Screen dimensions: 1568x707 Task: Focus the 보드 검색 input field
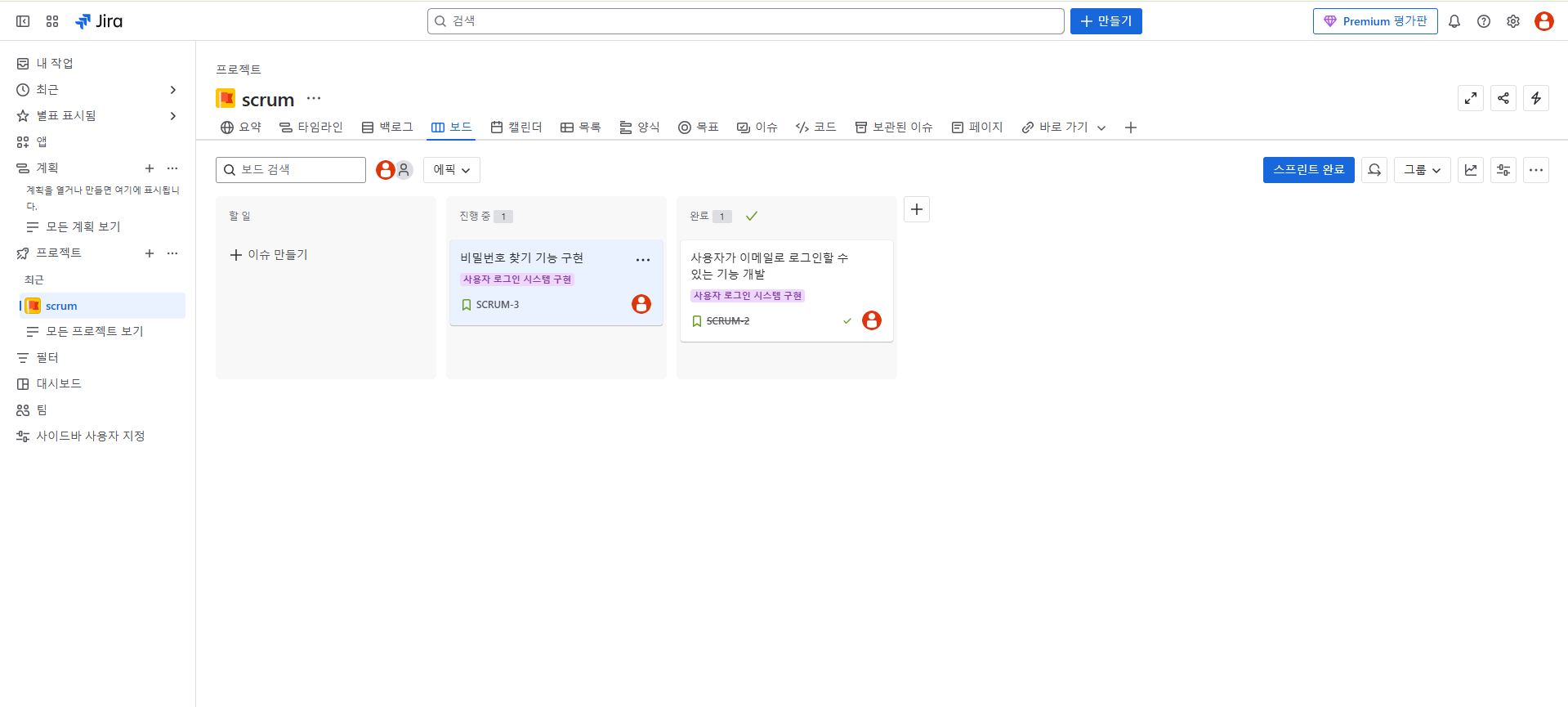click(291, 170)
